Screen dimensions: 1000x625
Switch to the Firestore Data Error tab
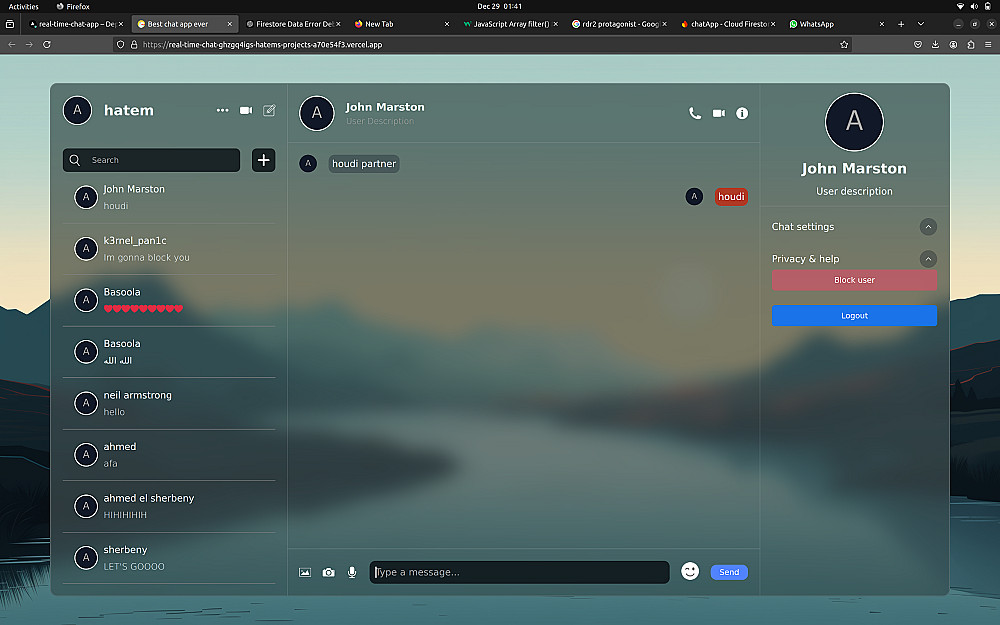293,24
